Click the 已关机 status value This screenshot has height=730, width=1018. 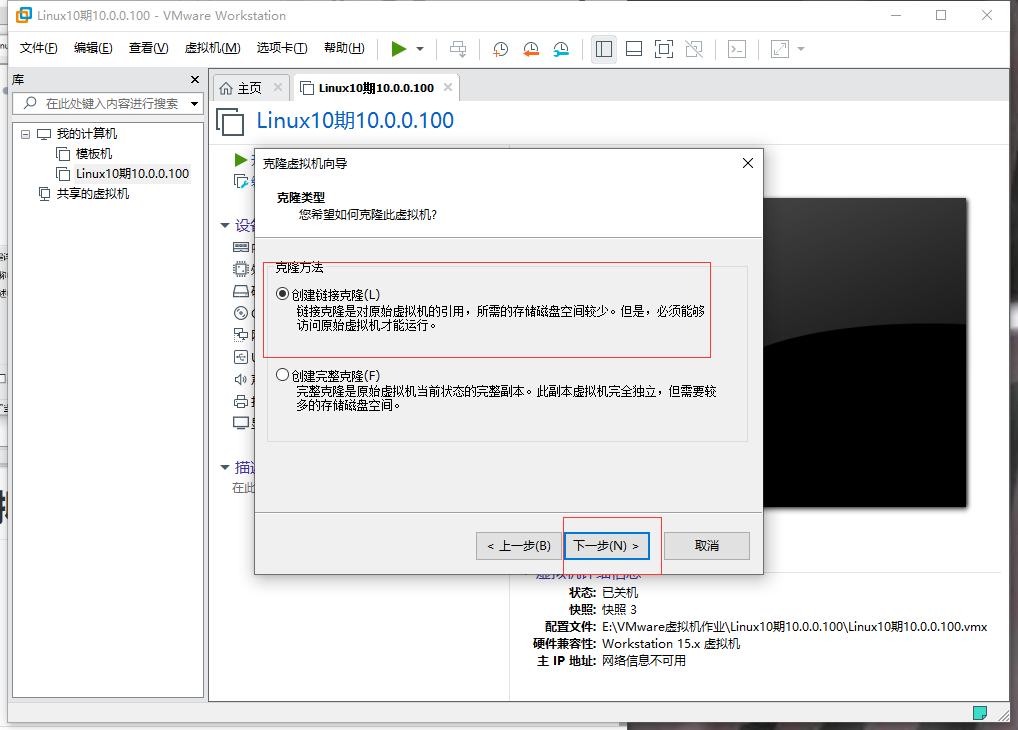(x=620, y=592)
